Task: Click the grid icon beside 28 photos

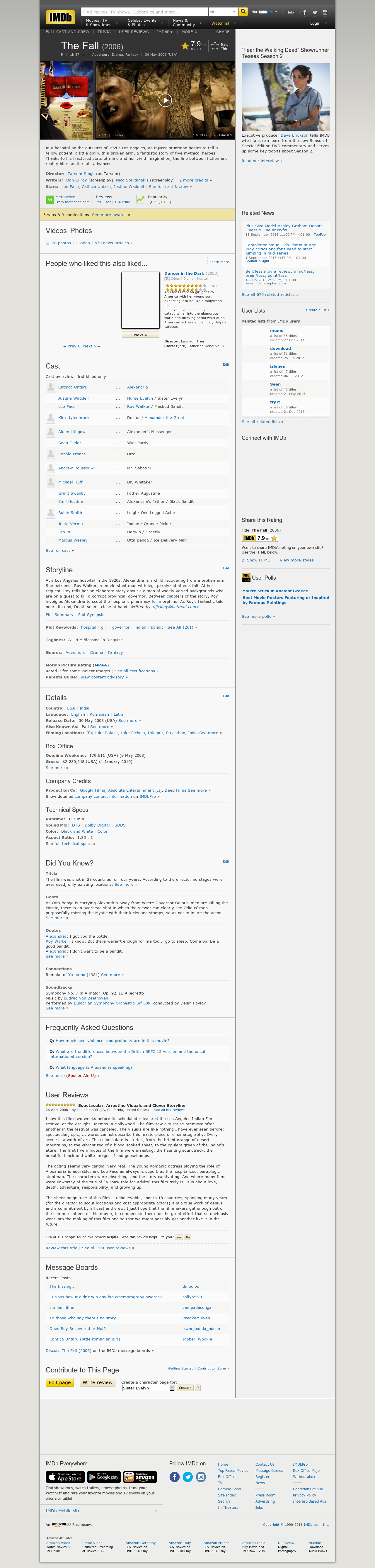Action: coord(47,243)
